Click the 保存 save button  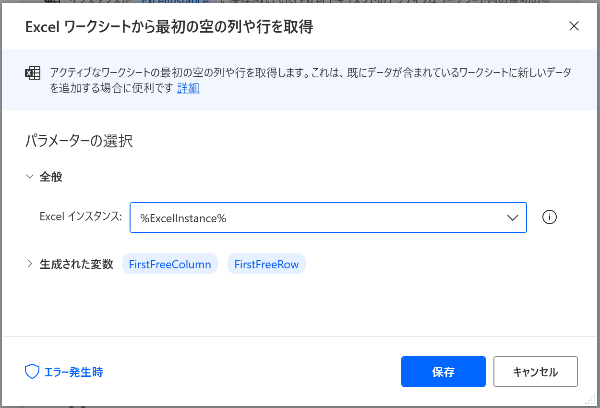pyautogui.click(x=443, y=372)
